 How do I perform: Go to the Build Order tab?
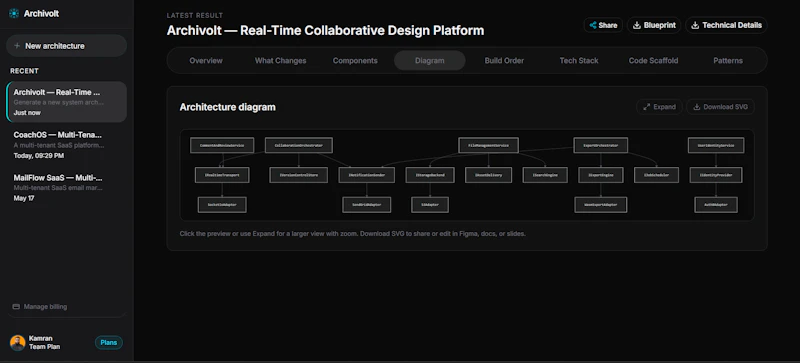tap(504, 60)
